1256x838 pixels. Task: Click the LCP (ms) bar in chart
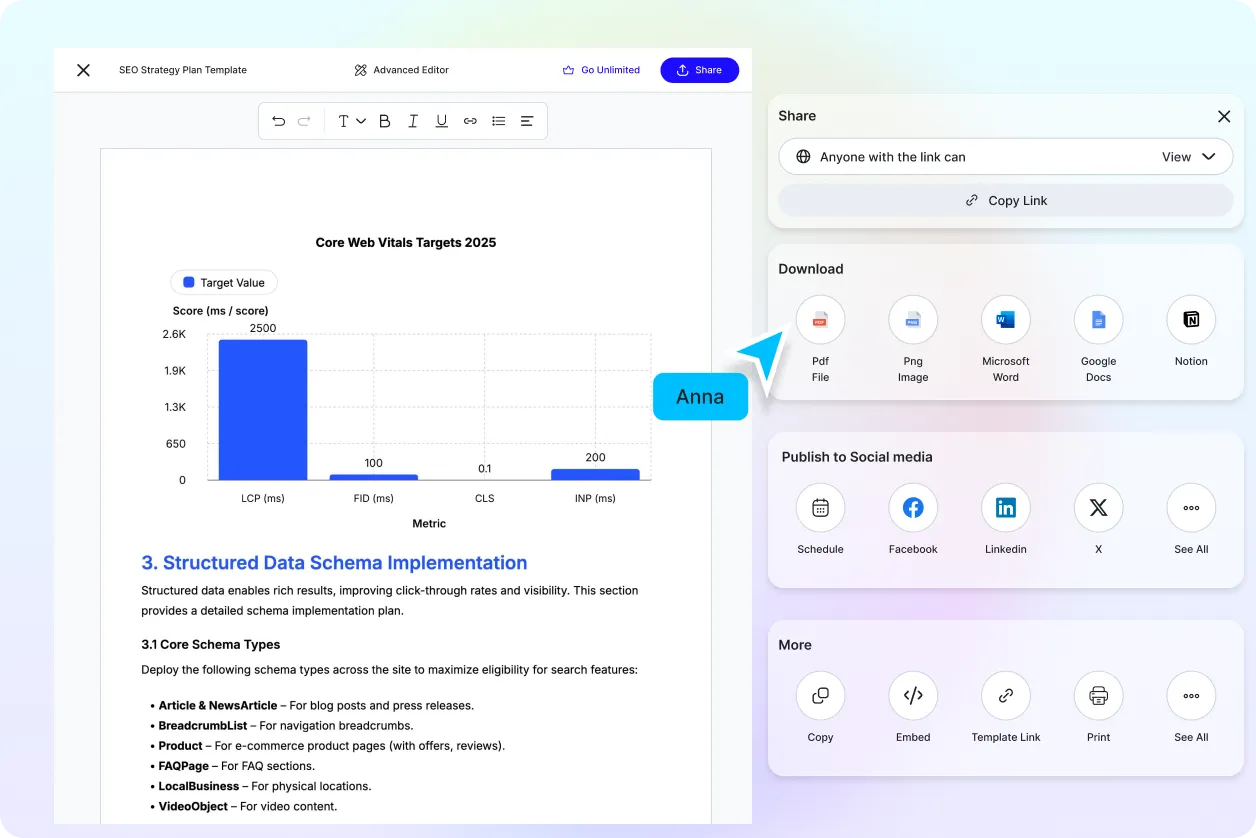[263, 410]
